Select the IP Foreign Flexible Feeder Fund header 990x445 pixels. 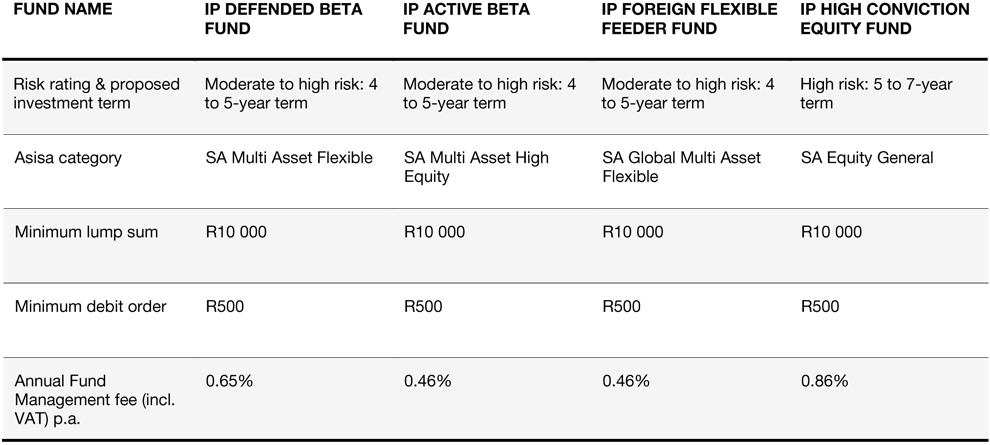[x=689, y=20]
